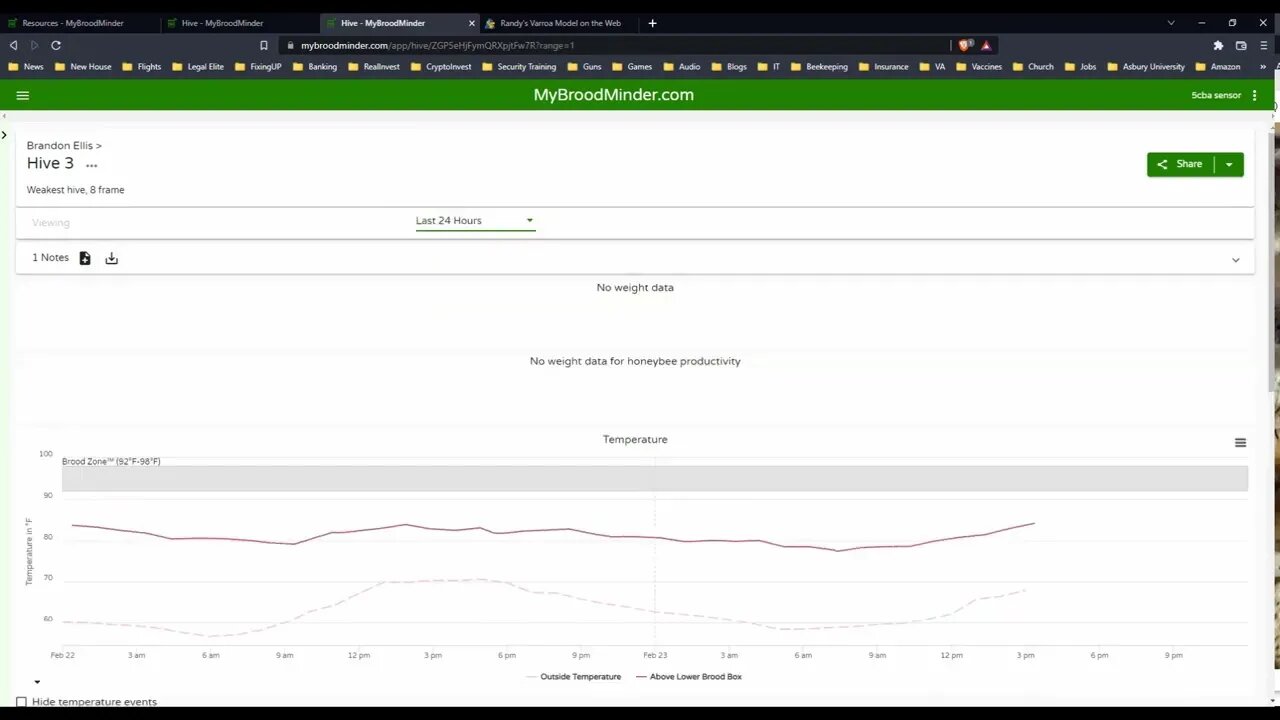Click the browser back arrow
The height and width of the screenshot is (720, 1280).
pyautogui.click(x=13, y=45)
